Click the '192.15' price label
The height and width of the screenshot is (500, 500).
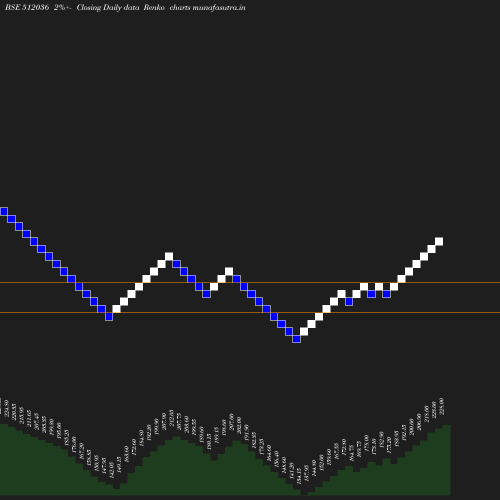(404, 432)
